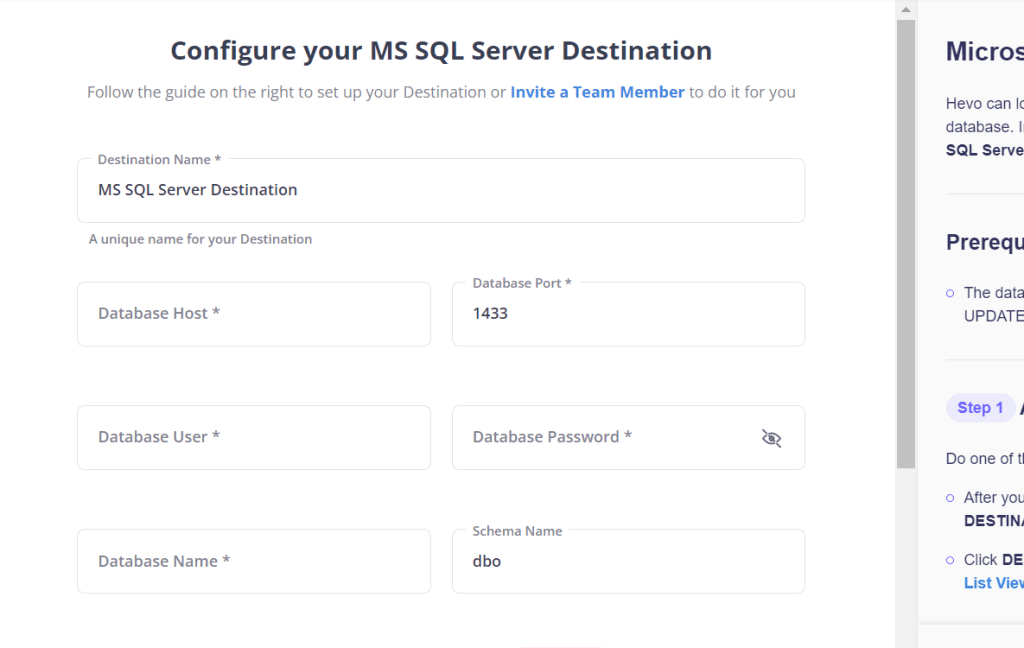Edit the Database Port field showing 1433
This screenshot has width=1024, height=648.
628,314
